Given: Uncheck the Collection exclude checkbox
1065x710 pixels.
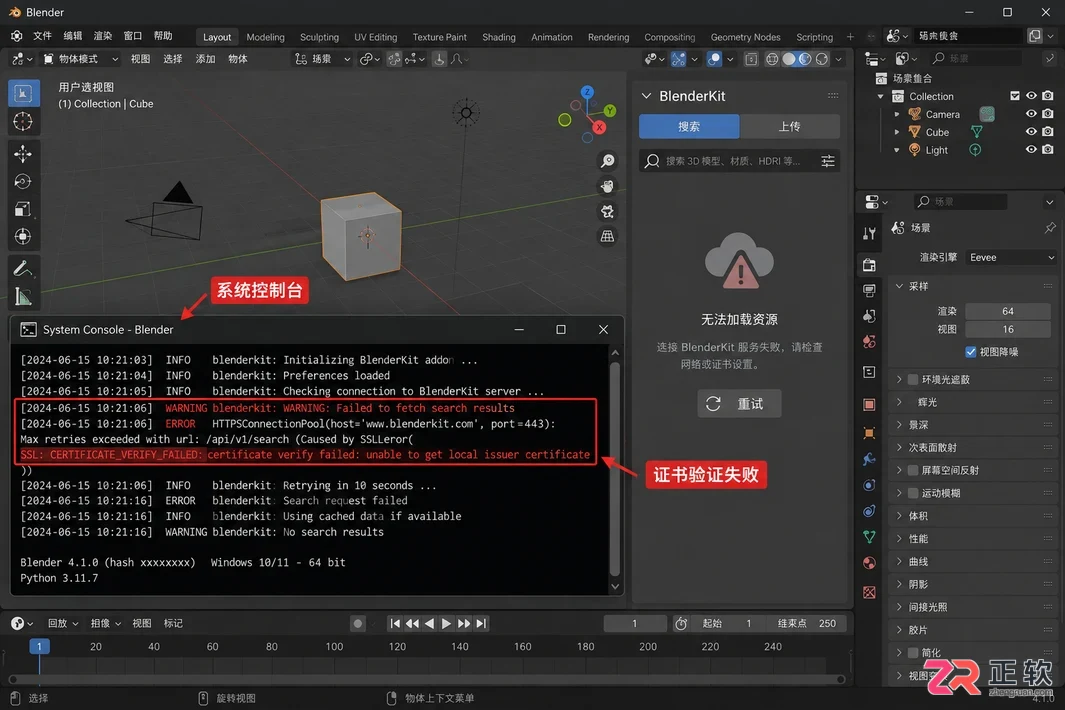Looking at the screenshot, I should pyautogui.click(x=1015, y=96).
